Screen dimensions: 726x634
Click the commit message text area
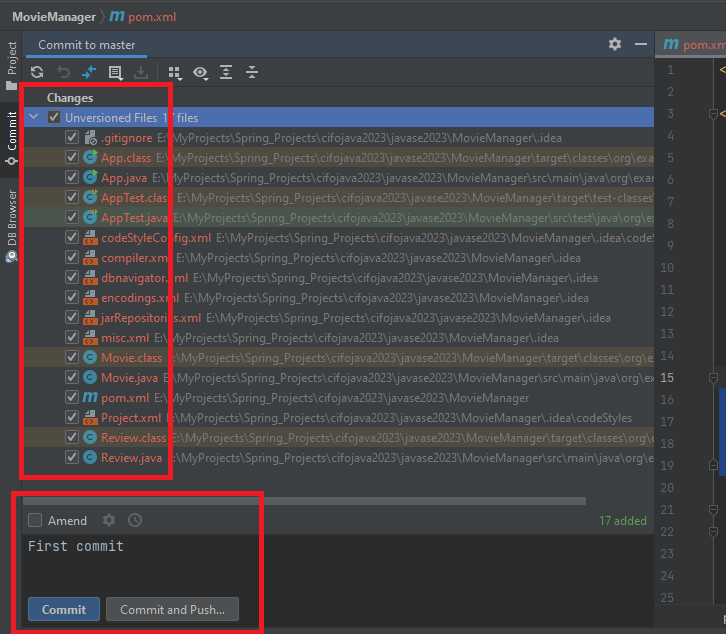(x=340, y=563)
